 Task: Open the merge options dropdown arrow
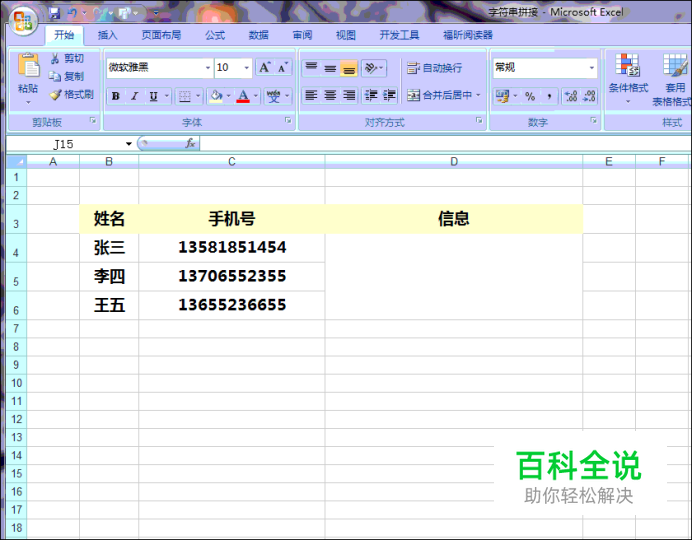(x=478, y=95)
